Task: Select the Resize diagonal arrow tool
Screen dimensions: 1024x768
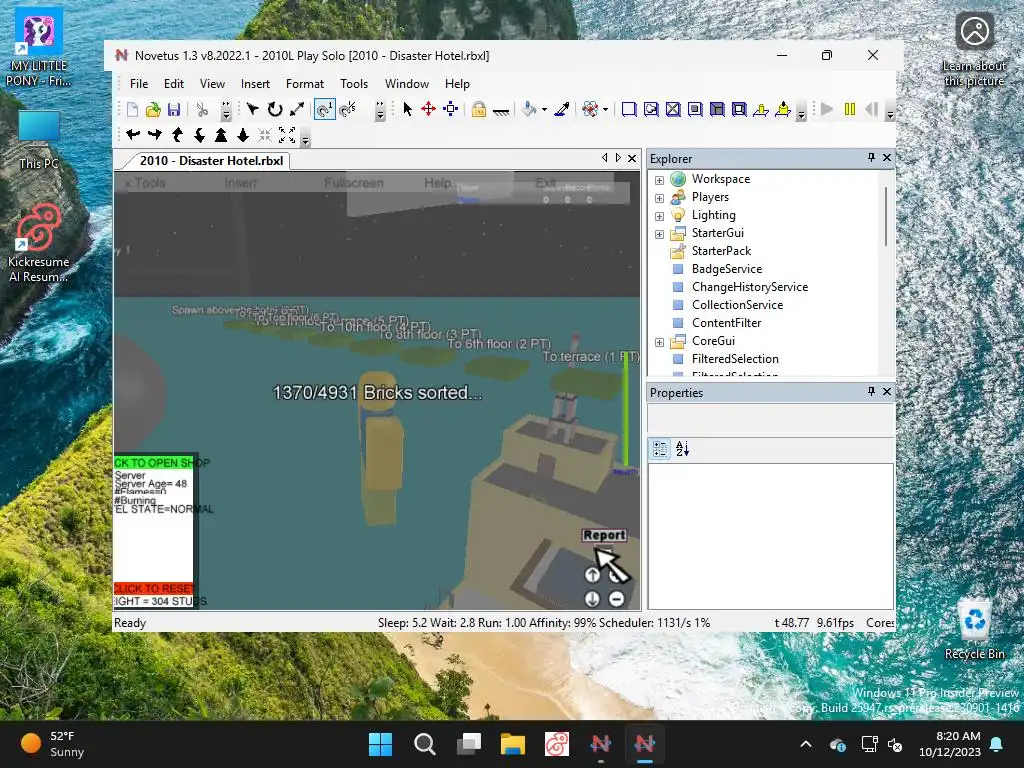Action: [x=296, y=109]
